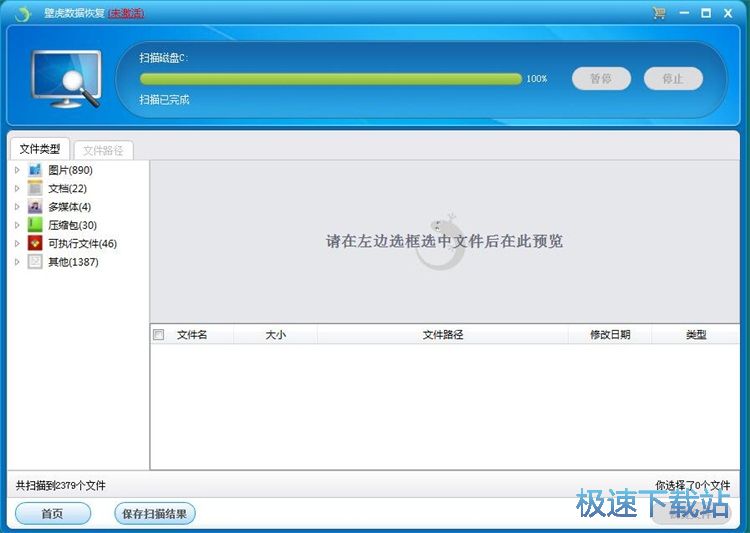This screenshot has width=750, height=533.
Task: Click the 扫描磁盘C: label
Action: pyautogui.click(x=164, y=58)
